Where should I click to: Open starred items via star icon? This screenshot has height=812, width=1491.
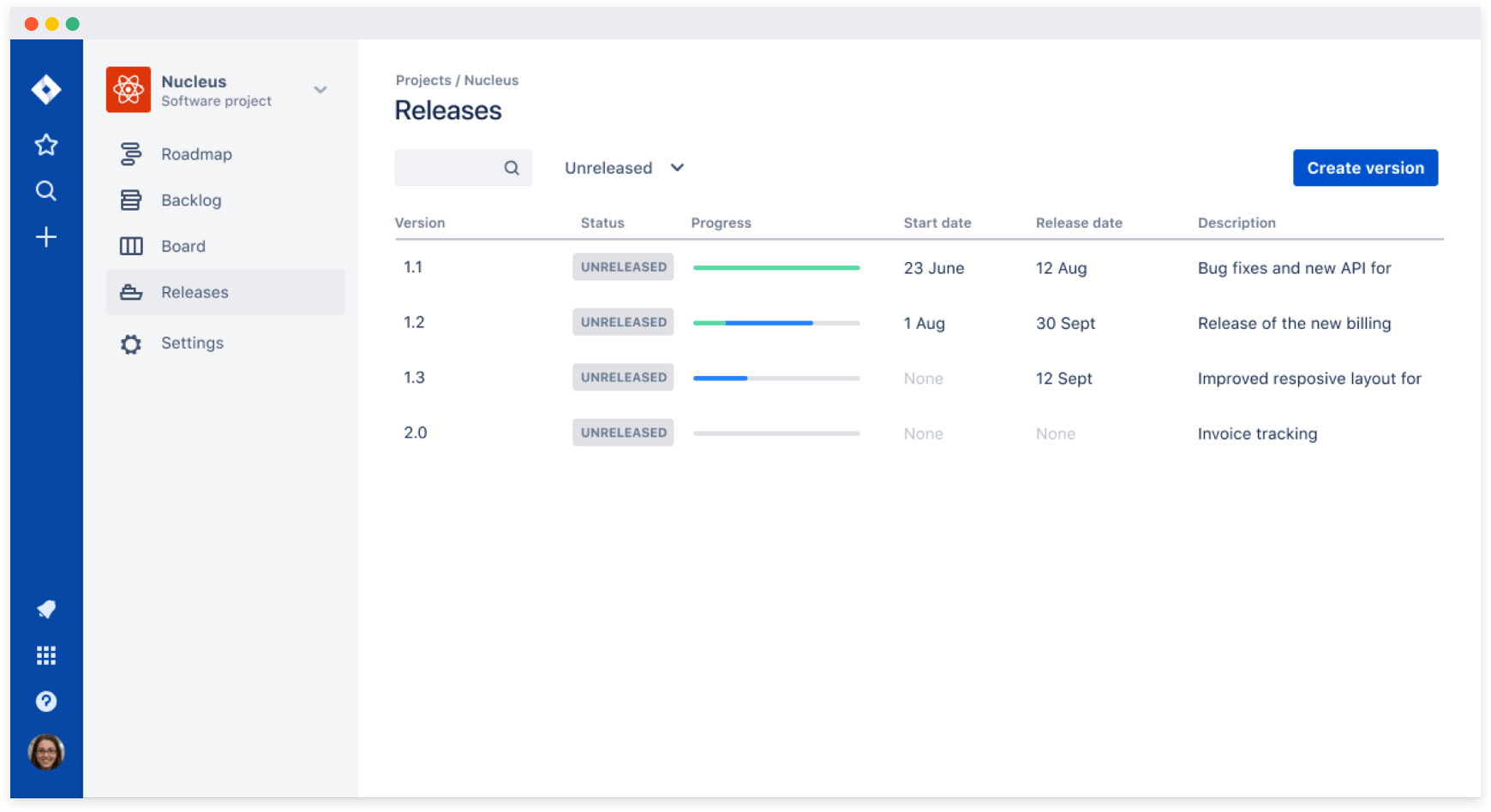point(46,145)
